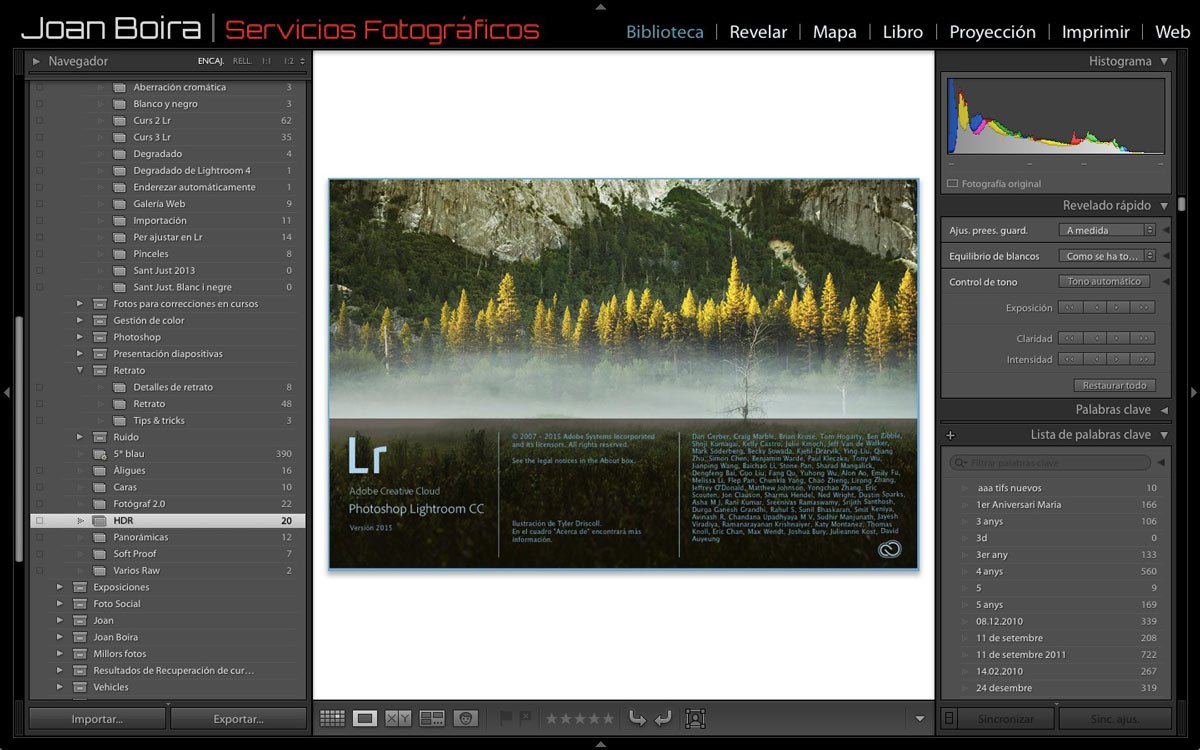Open Equilibrio de blancos dropdown

point(1108,256)
